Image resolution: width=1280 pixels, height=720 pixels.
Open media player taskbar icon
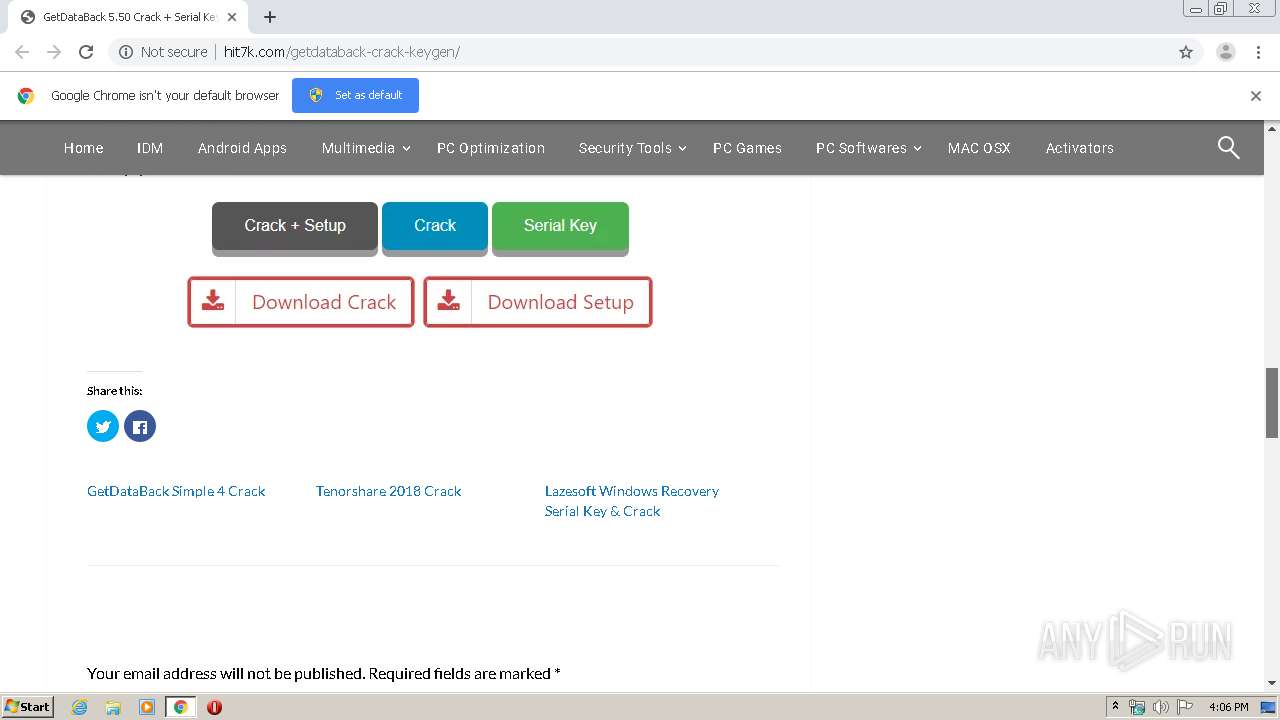point(146,707)
